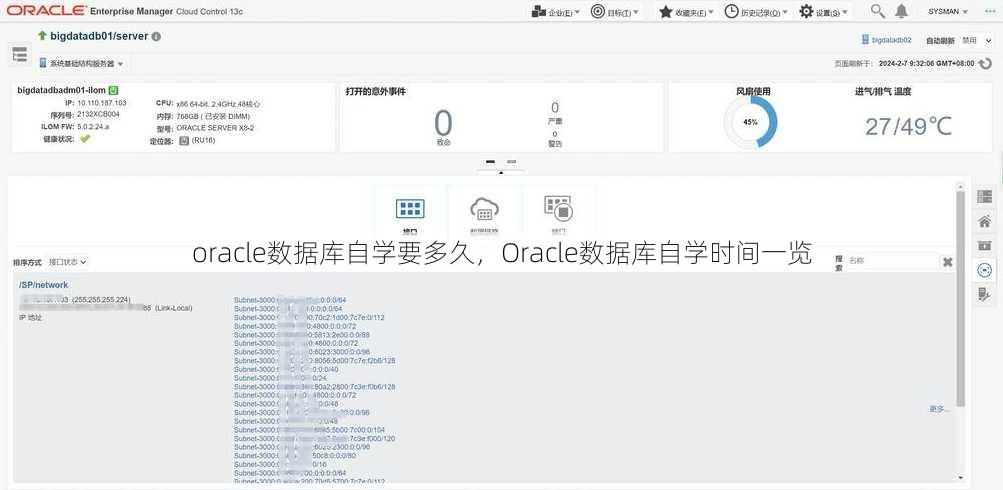Open the 自动刷新 dropdown set to 禁用

click(x=976, y=40)
